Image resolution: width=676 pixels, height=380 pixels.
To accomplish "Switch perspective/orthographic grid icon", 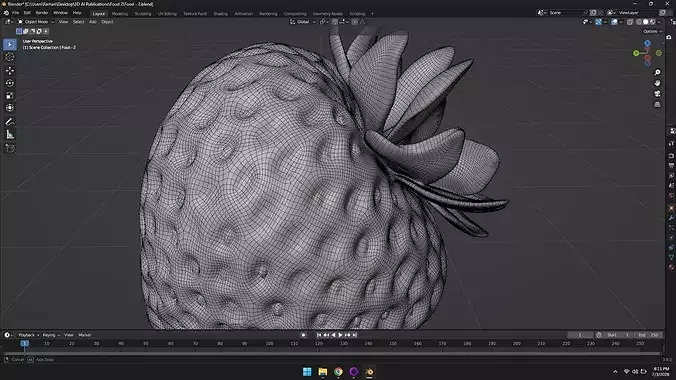I will (x=657, y=104).
